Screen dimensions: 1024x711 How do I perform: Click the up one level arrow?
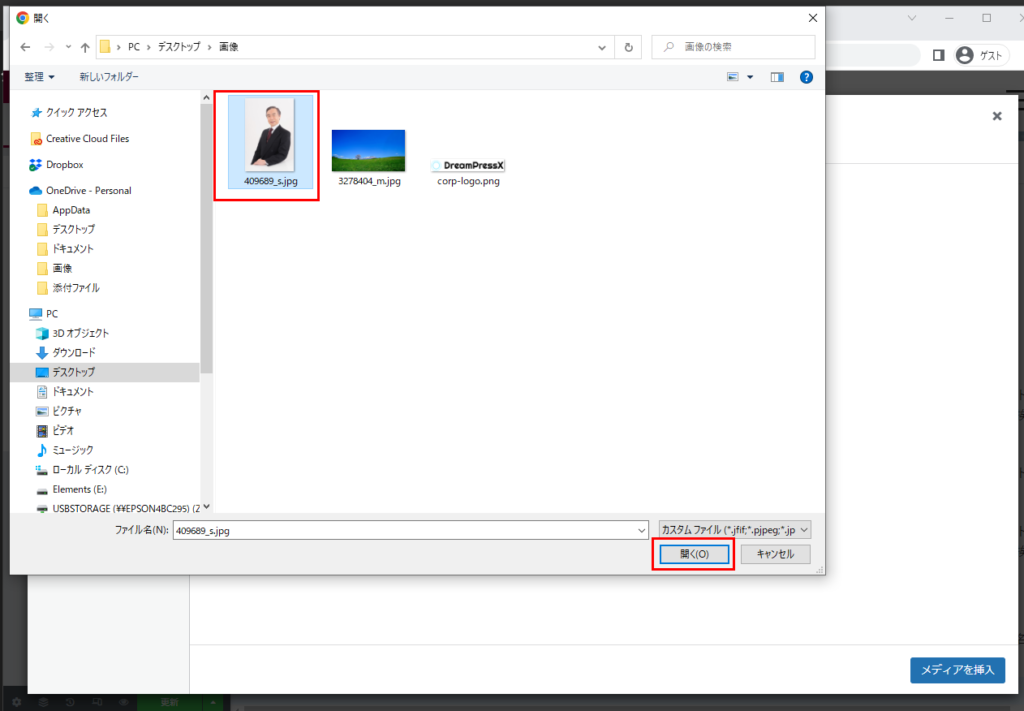(85, 47)
